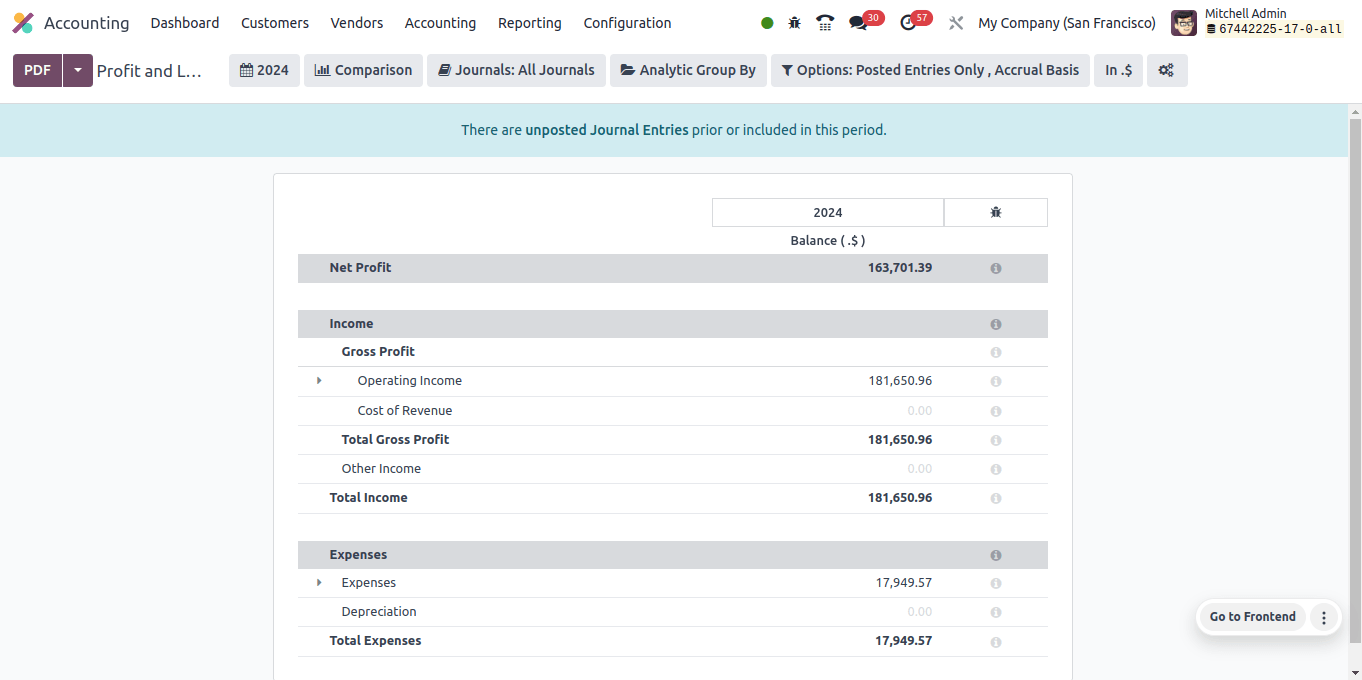The height and width of the screenshot is (680, 1362).
Task: Click the Cost of Revenue line label
Action: tap(405, 411)
